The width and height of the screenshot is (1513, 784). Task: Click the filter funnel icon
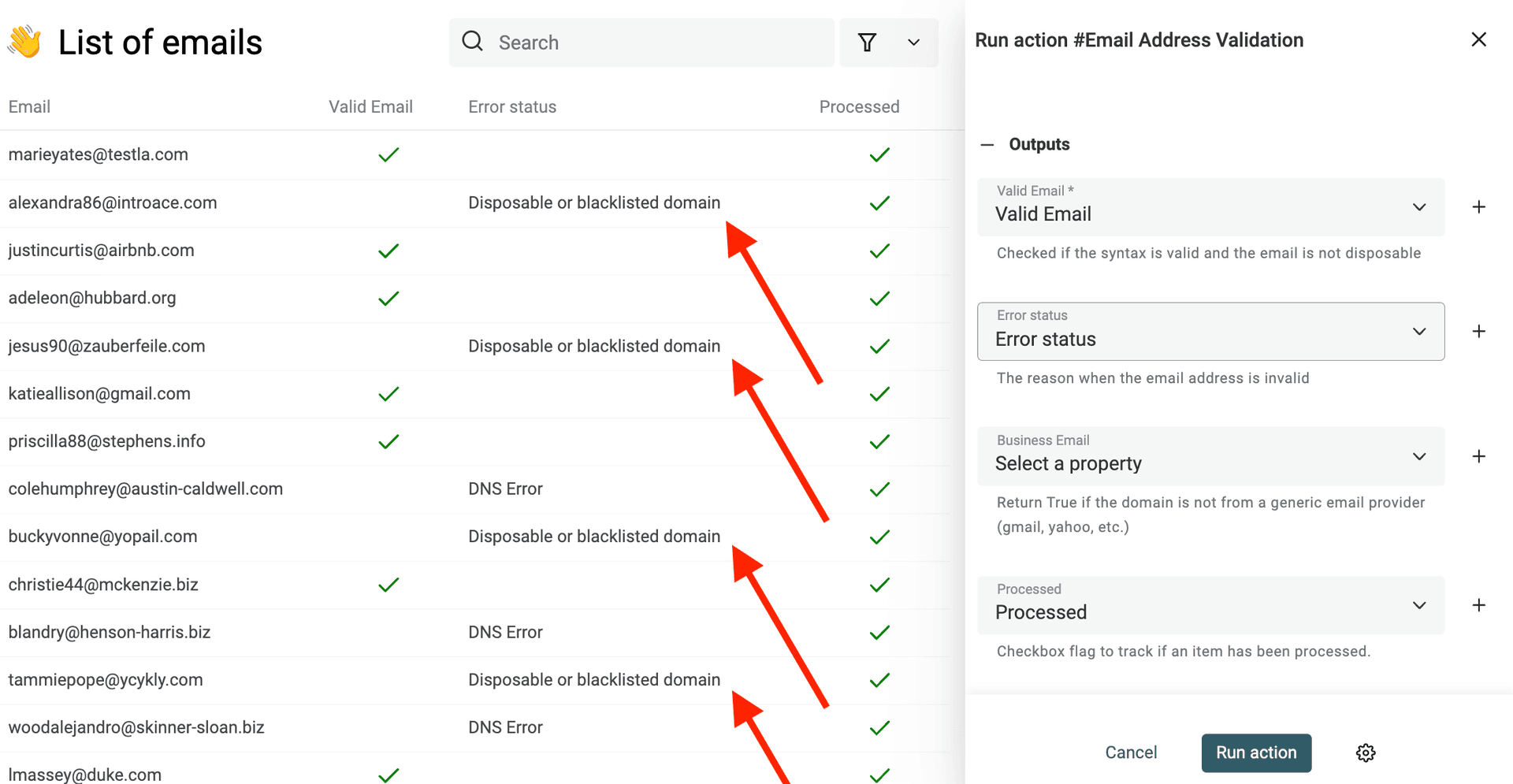(x=867, y=43)
